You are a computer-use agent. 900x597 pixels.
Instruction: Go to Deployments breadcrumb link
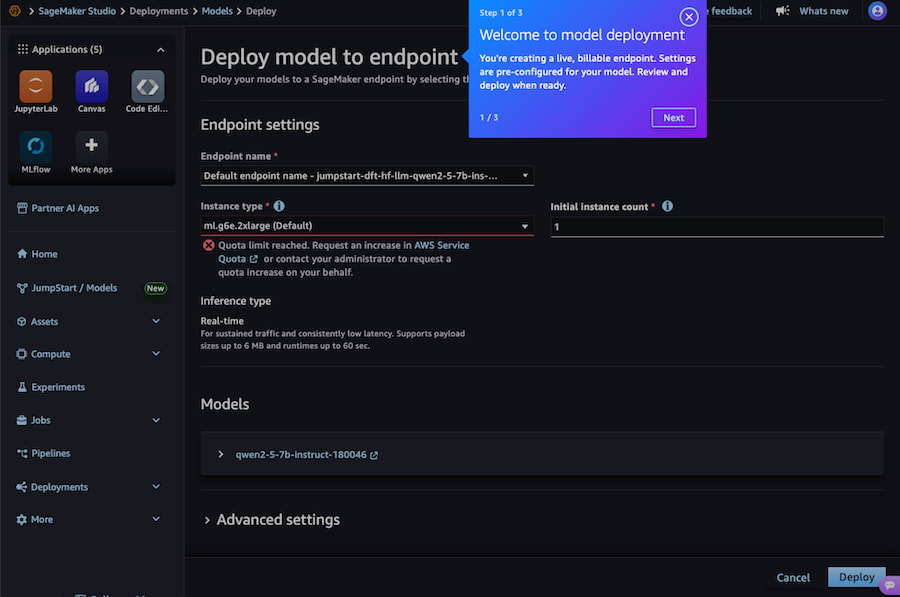(x=158, y=11)
